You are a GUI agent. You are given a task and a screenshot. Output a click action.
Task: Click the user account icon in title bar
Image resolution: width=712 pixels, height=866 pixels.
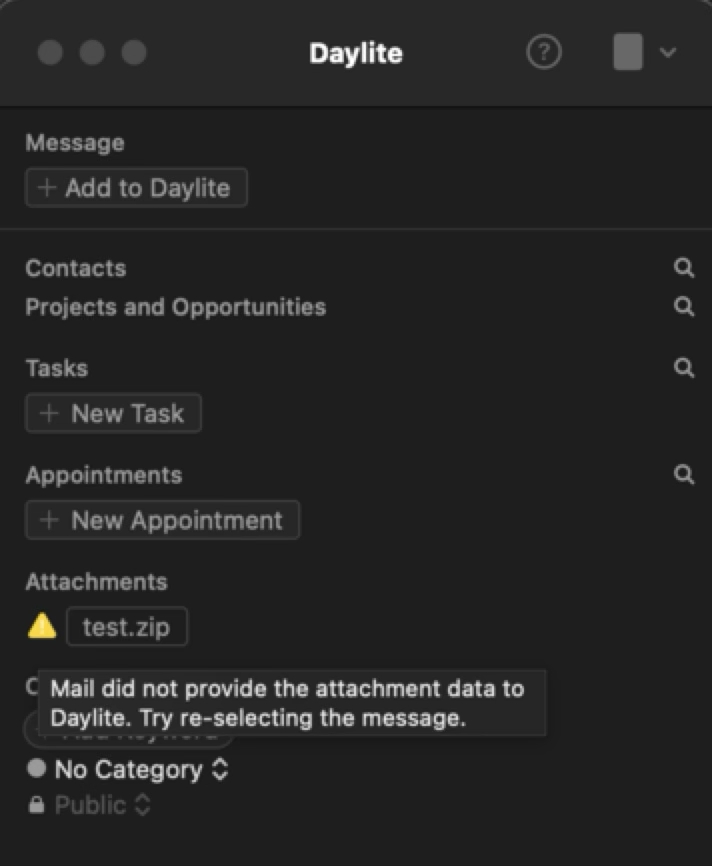(x=627, y=52)
